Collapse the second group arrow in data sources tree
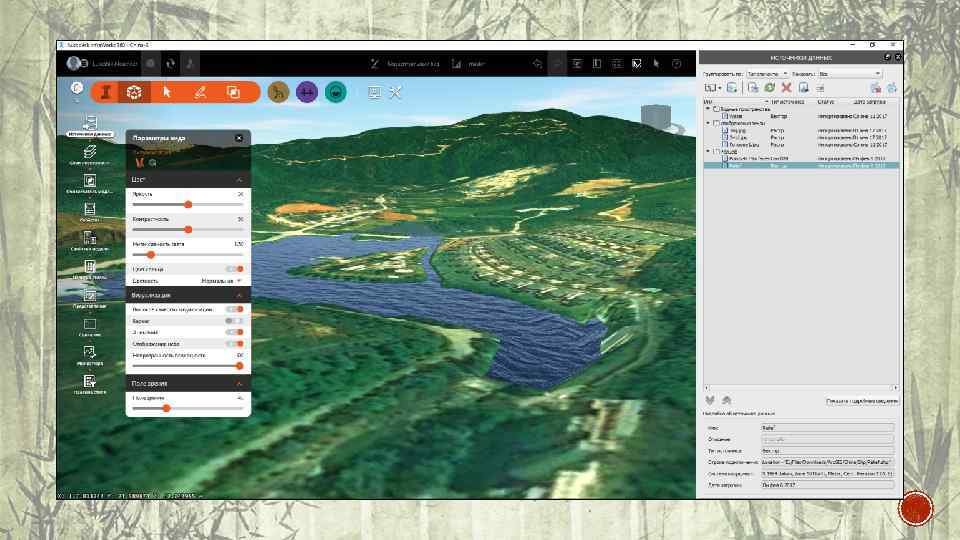Screen dimensions: 960x540 pyautogui.click(x=708, y=123)
